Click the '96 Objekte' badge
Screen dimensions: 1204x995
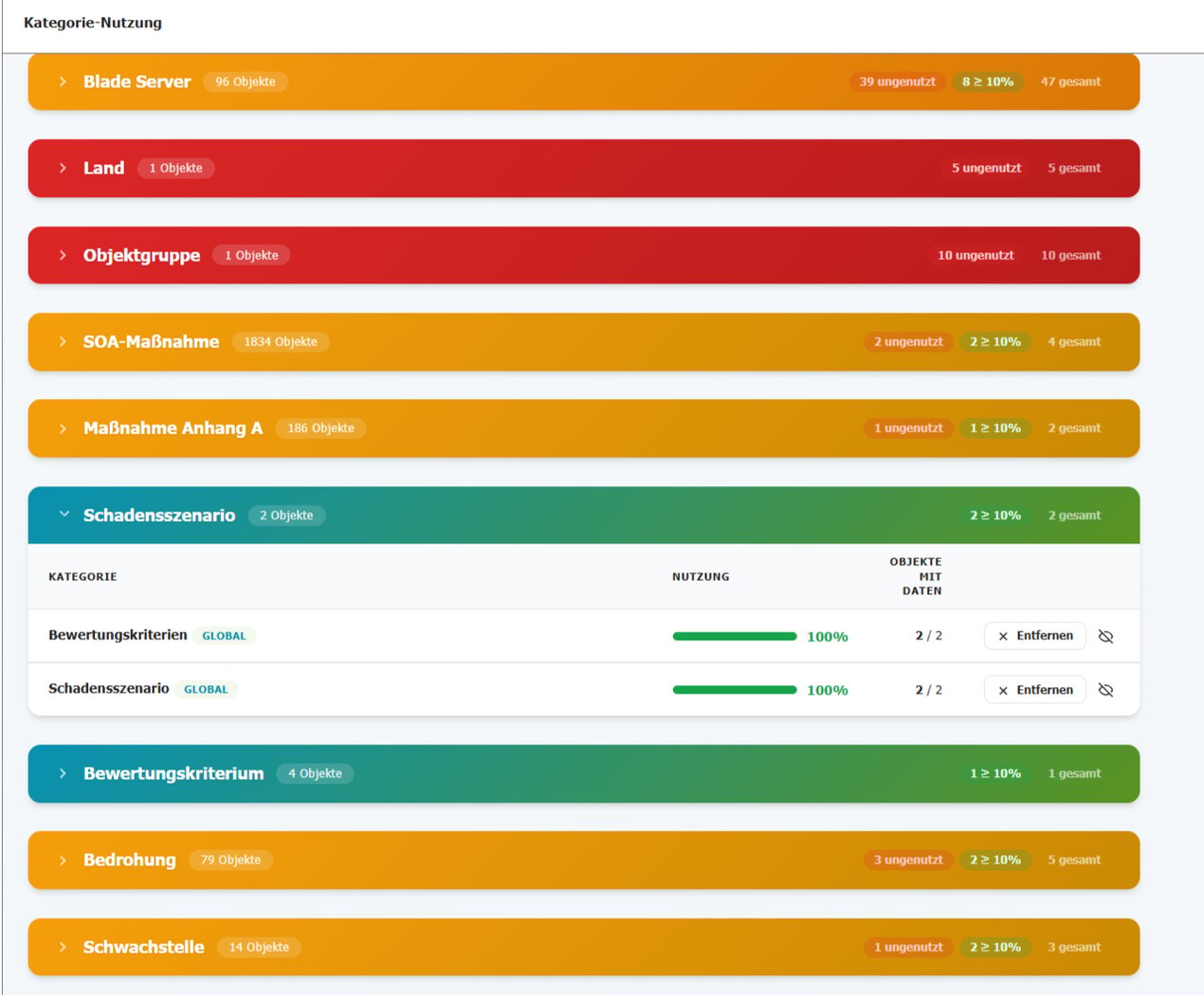(x=246, y=81)
